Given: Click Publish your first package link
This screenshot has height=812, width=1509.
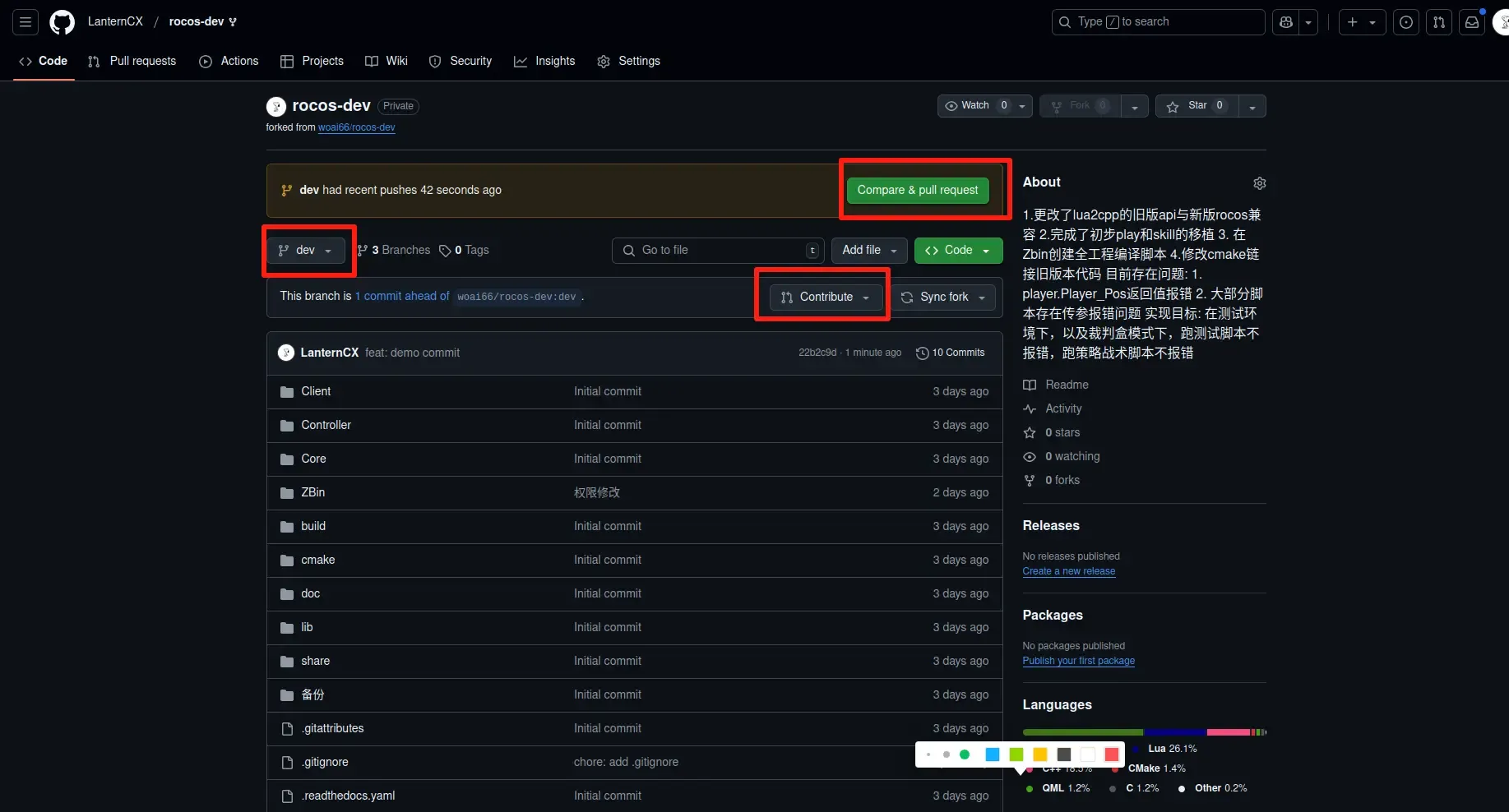Looking at the screenshot, I should 1079,661.
